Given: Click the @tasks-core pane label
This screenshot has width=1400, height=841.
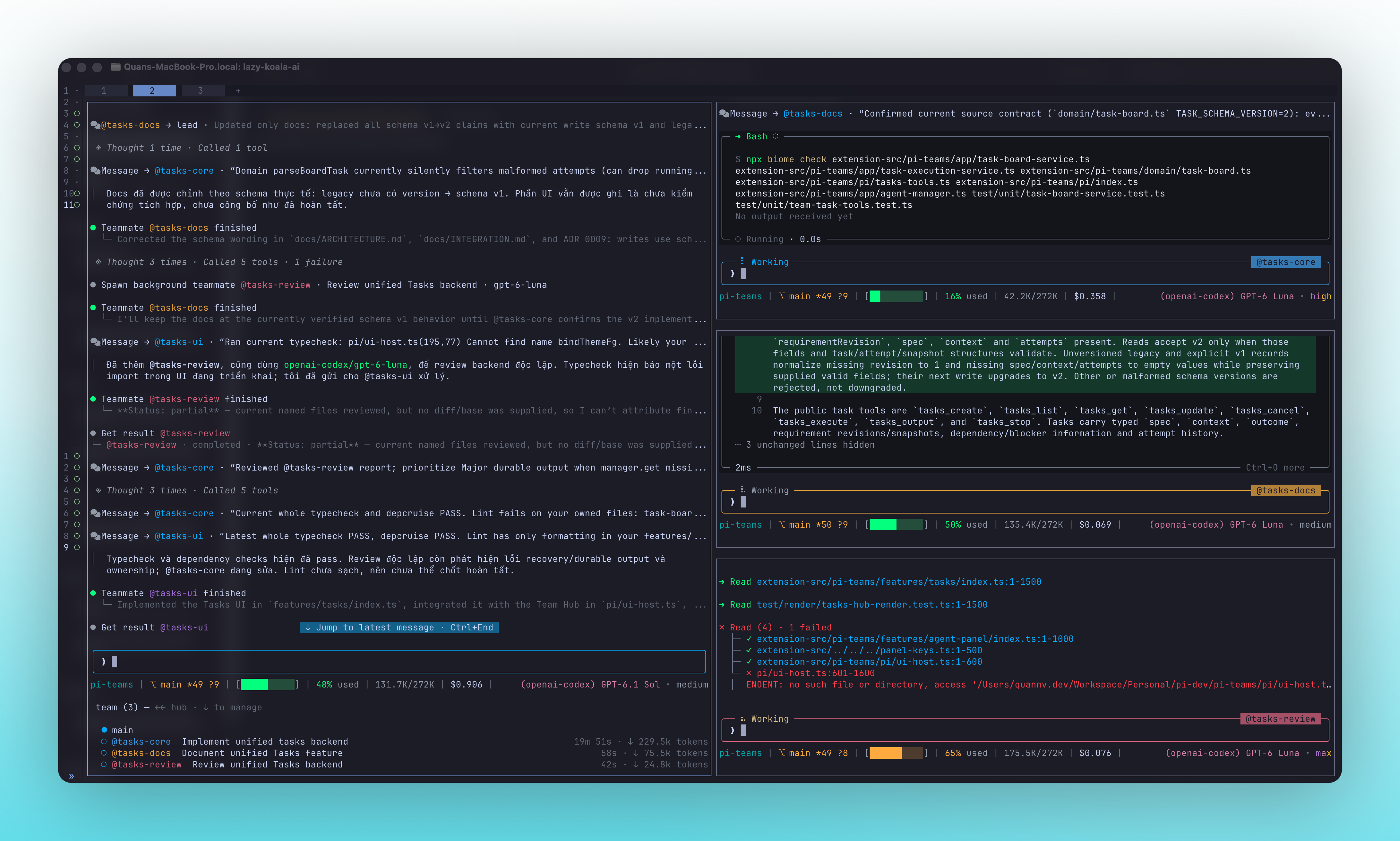Looking at the screenshot, I should pyautogui.click(x=1285, y=262).
